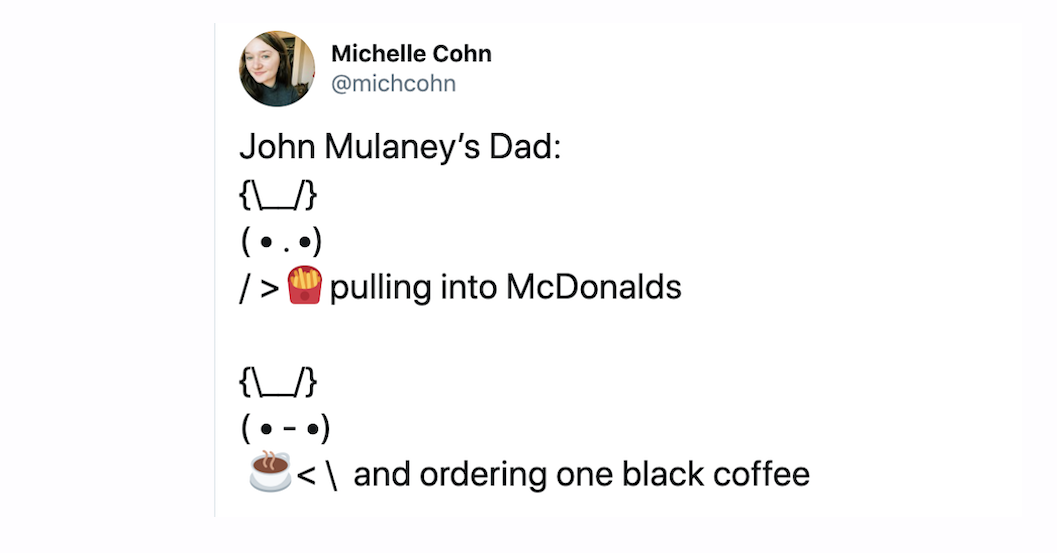Open Michelle Cohn's profile avatar photo
The image size is (1057, 553).
click(x=277, y=68)
